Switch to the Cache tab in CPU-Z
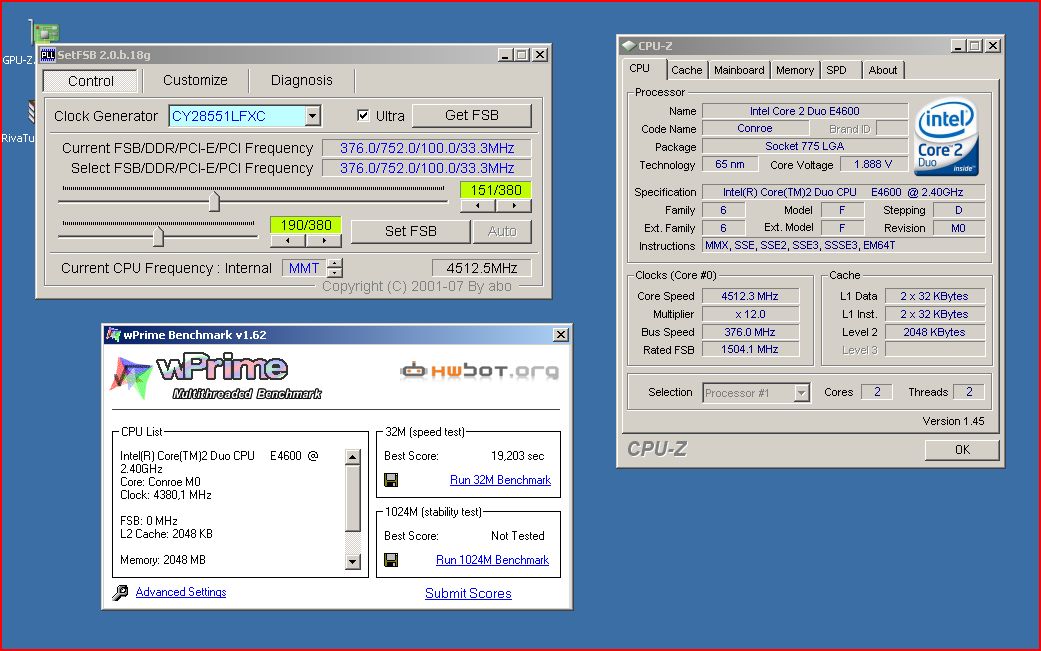1041x651 pixels. tap(686, 70)
